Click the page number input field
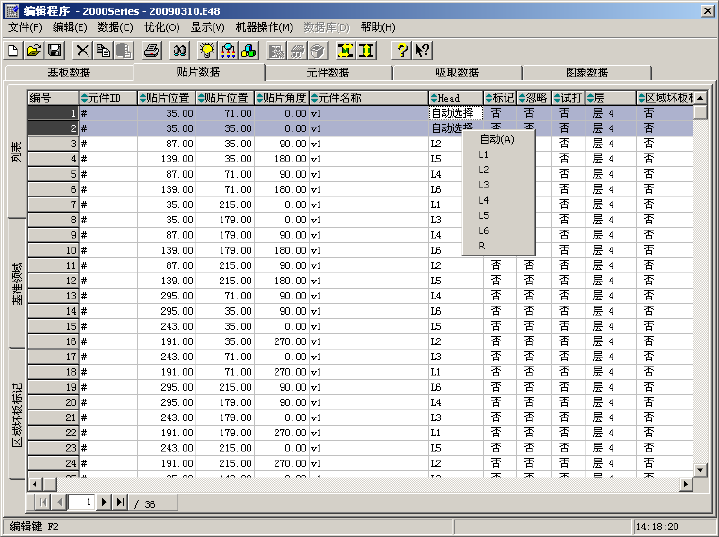This screenshot has height=537, width=719. click(83, 501)
